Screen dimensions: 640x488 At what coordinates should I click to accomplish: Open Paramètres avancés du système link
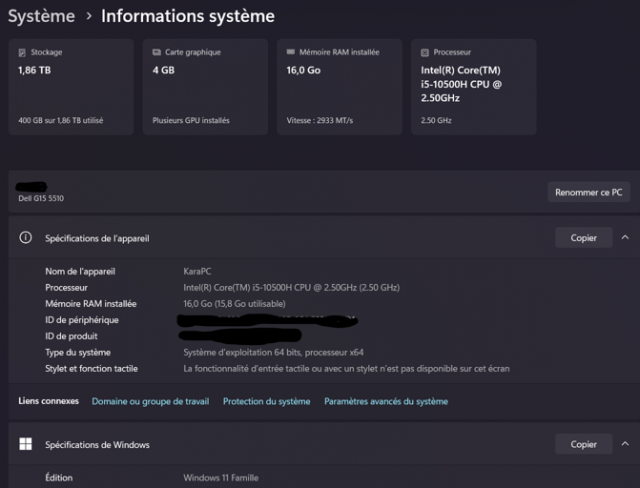pyautogui.click(x=386, y=401)
